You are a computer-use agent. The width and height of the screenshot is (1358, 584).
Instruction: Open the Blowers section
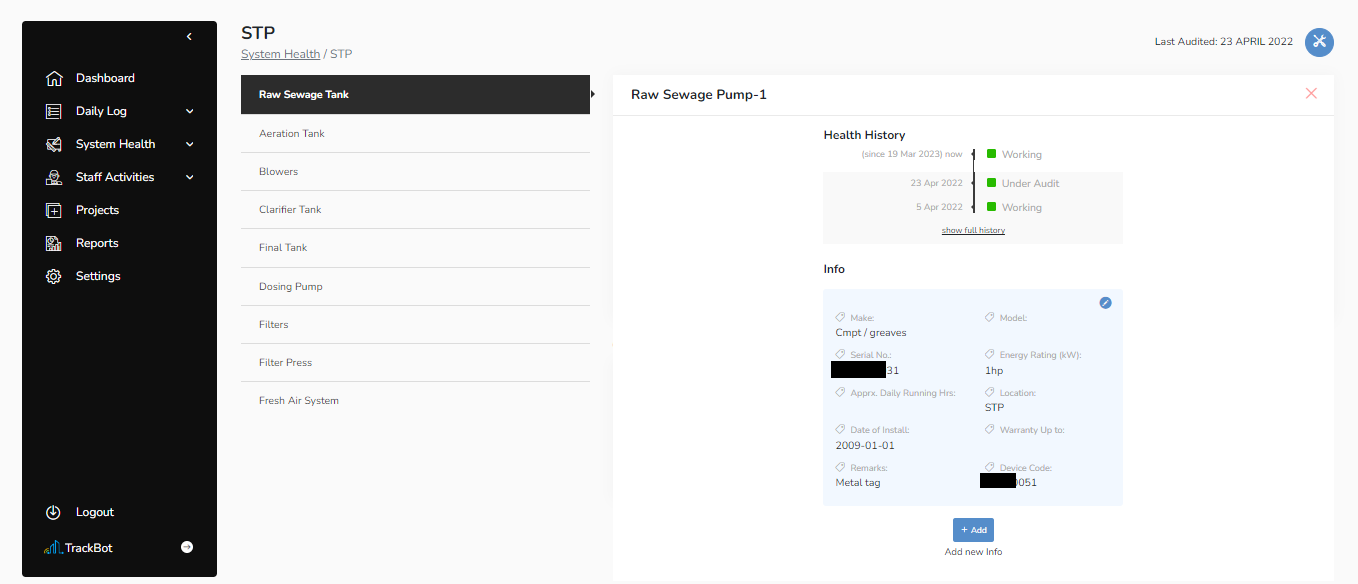tap(279, 172)
